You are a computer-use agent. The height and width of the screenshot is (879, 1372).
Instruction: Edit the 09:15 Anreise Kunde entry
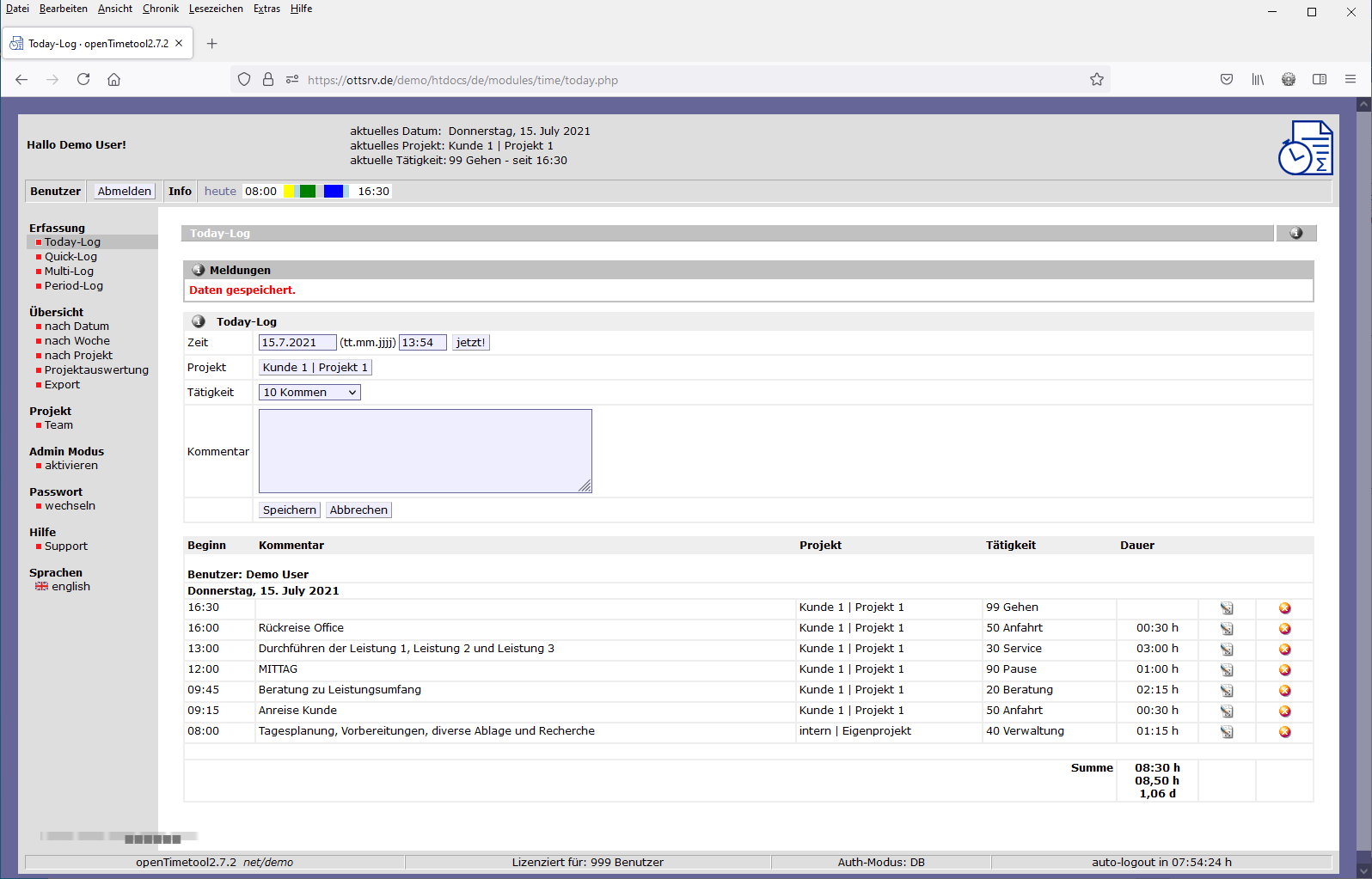1227,711
